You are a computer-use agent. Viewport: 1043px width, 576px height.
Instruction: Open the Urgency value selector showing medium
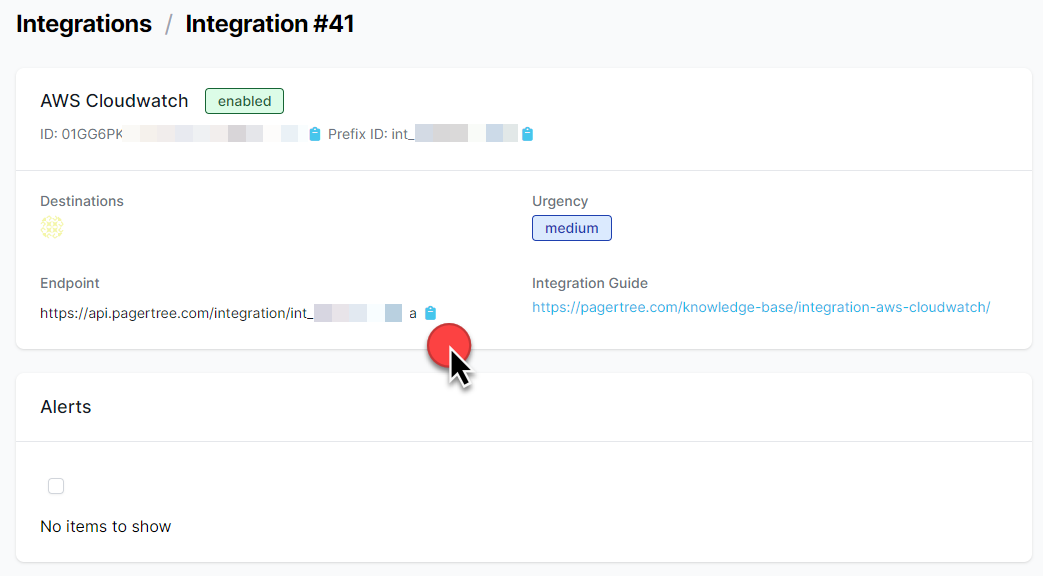[571, 228]
